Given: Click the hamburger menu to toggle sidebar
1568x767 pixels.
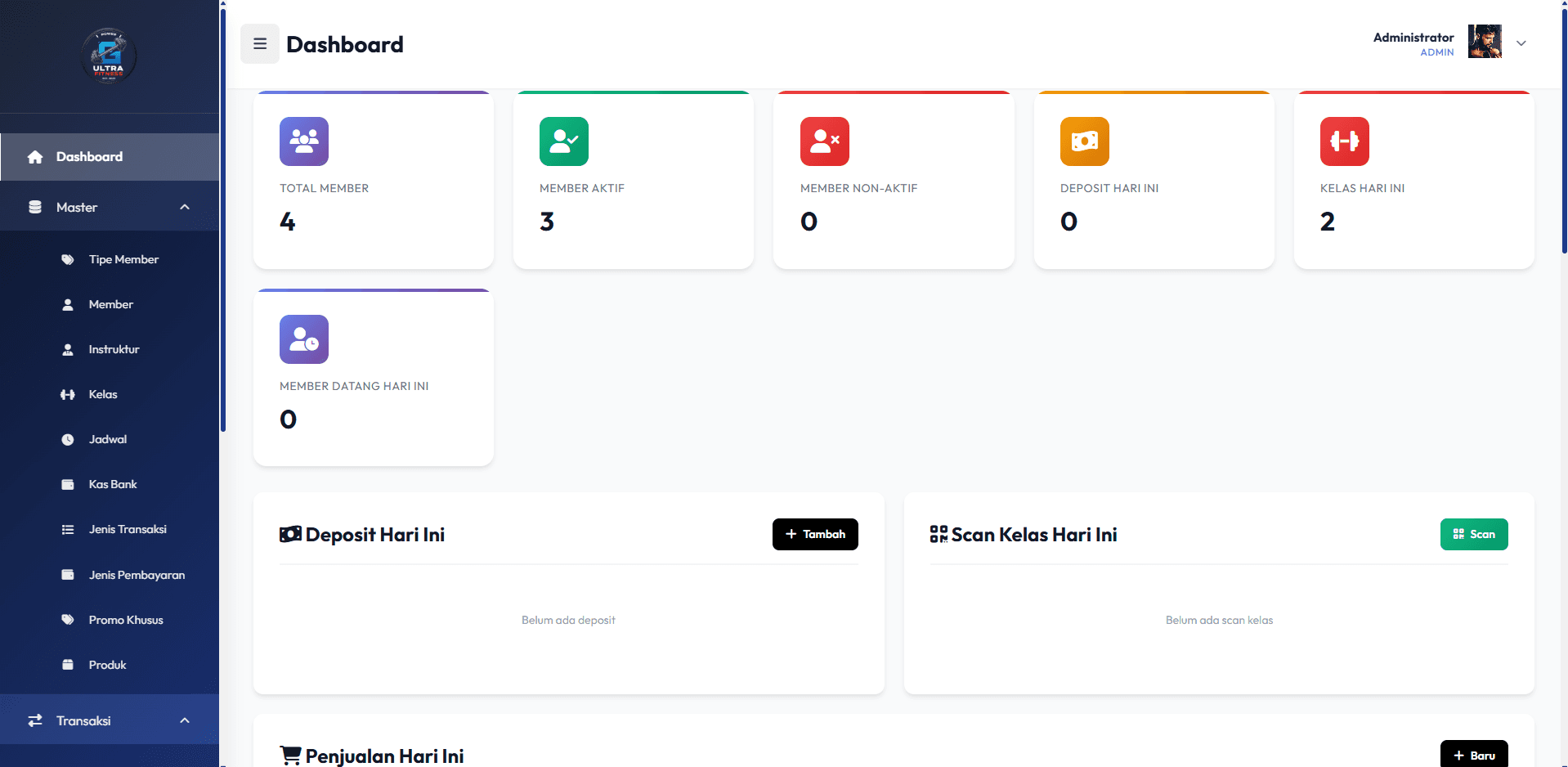Looking at the screenshot, I should point(260,43).
